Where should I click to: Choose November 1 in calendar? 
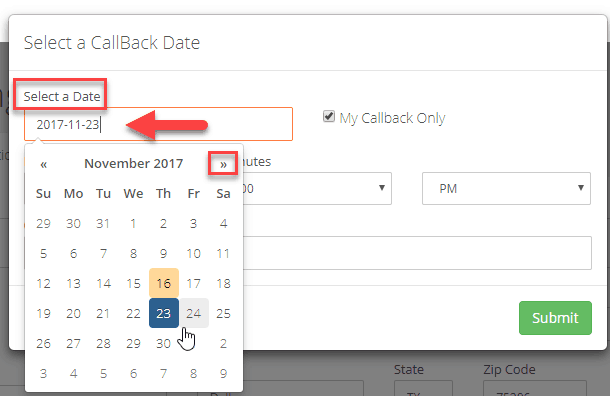pos(133,223)
